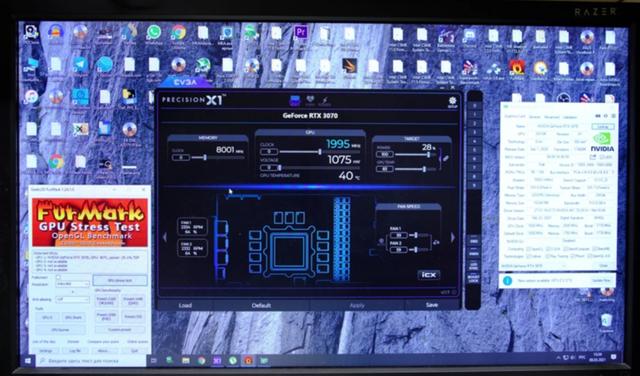This screenshot has width=640, height=376.
Task: Select profile slot 1 in the Precision X1 sidebar
Action: tap(474, 115)
